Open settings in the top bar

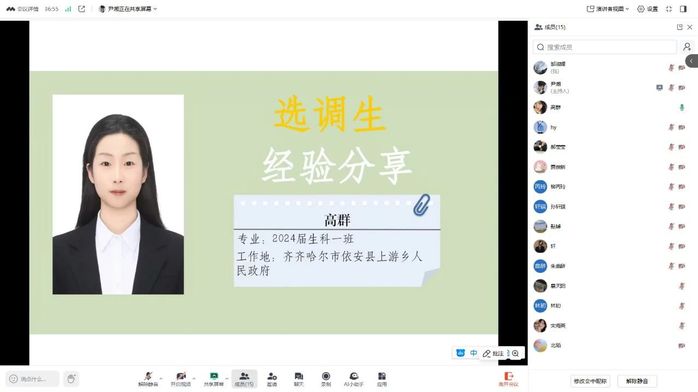pyautogui.click(x=648, y=9)
